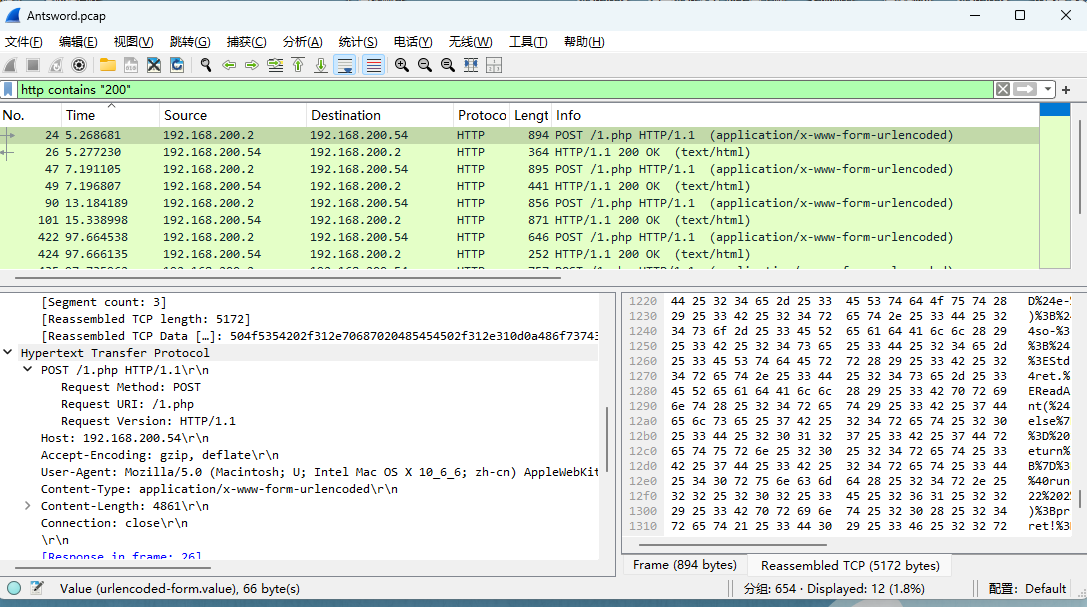Click the stop capture square icon
Screen dimensions: 1087x607
click(x=33, y=65)
